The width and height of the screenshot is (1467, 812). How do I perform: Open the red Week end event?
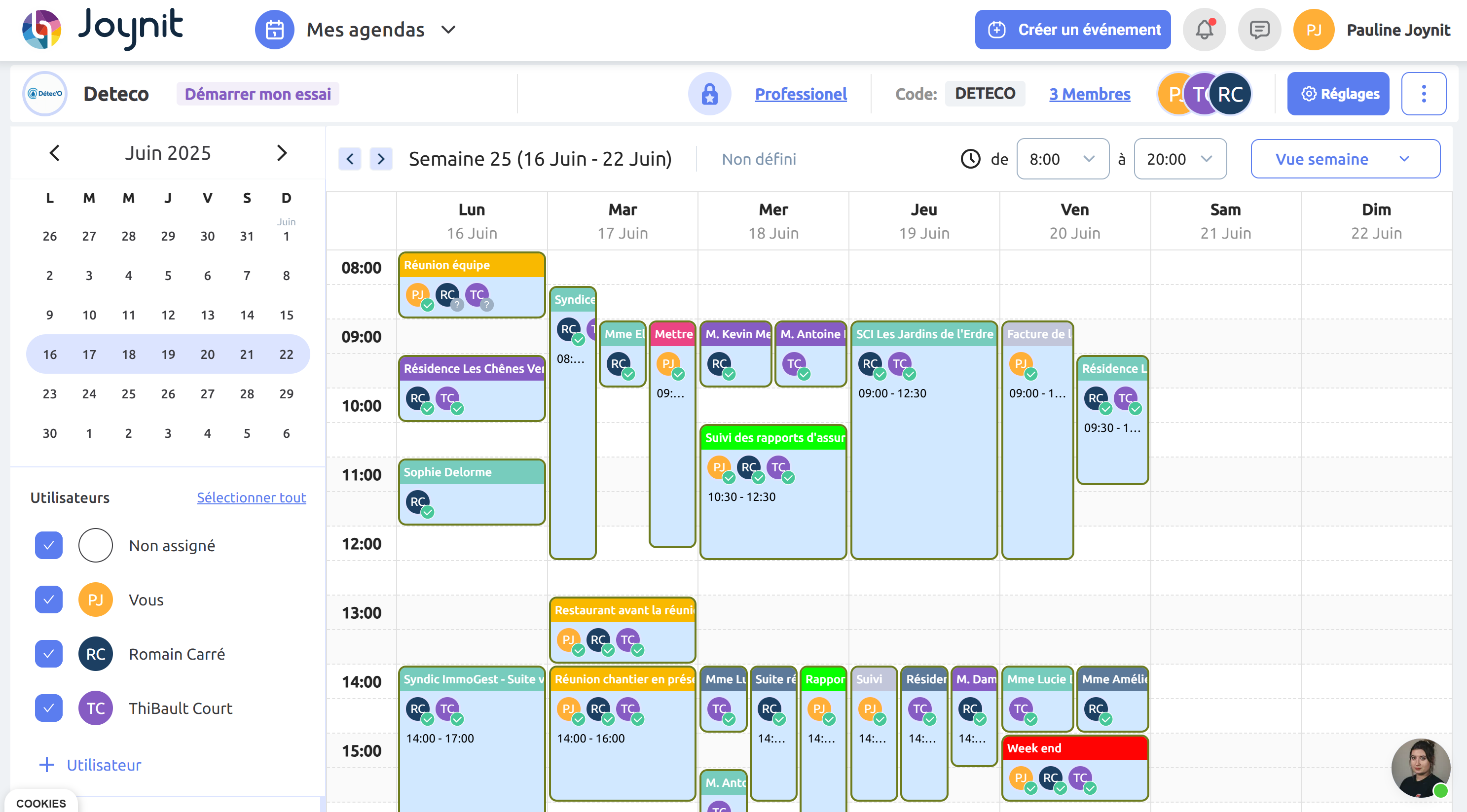[1074, 748]
